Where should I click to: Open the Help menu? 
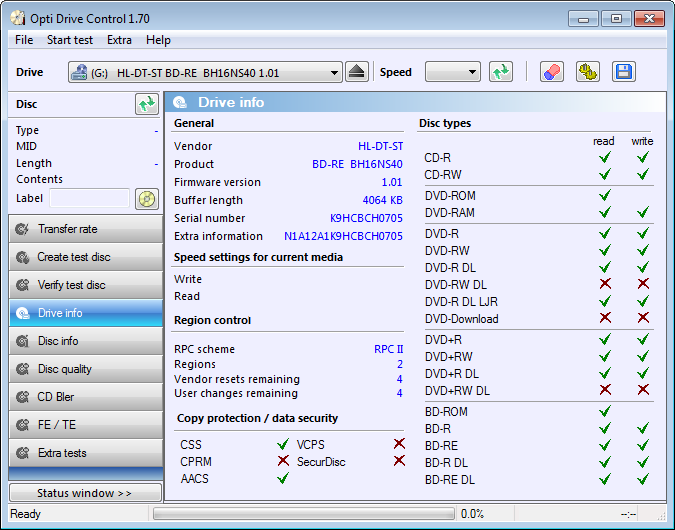158,40
